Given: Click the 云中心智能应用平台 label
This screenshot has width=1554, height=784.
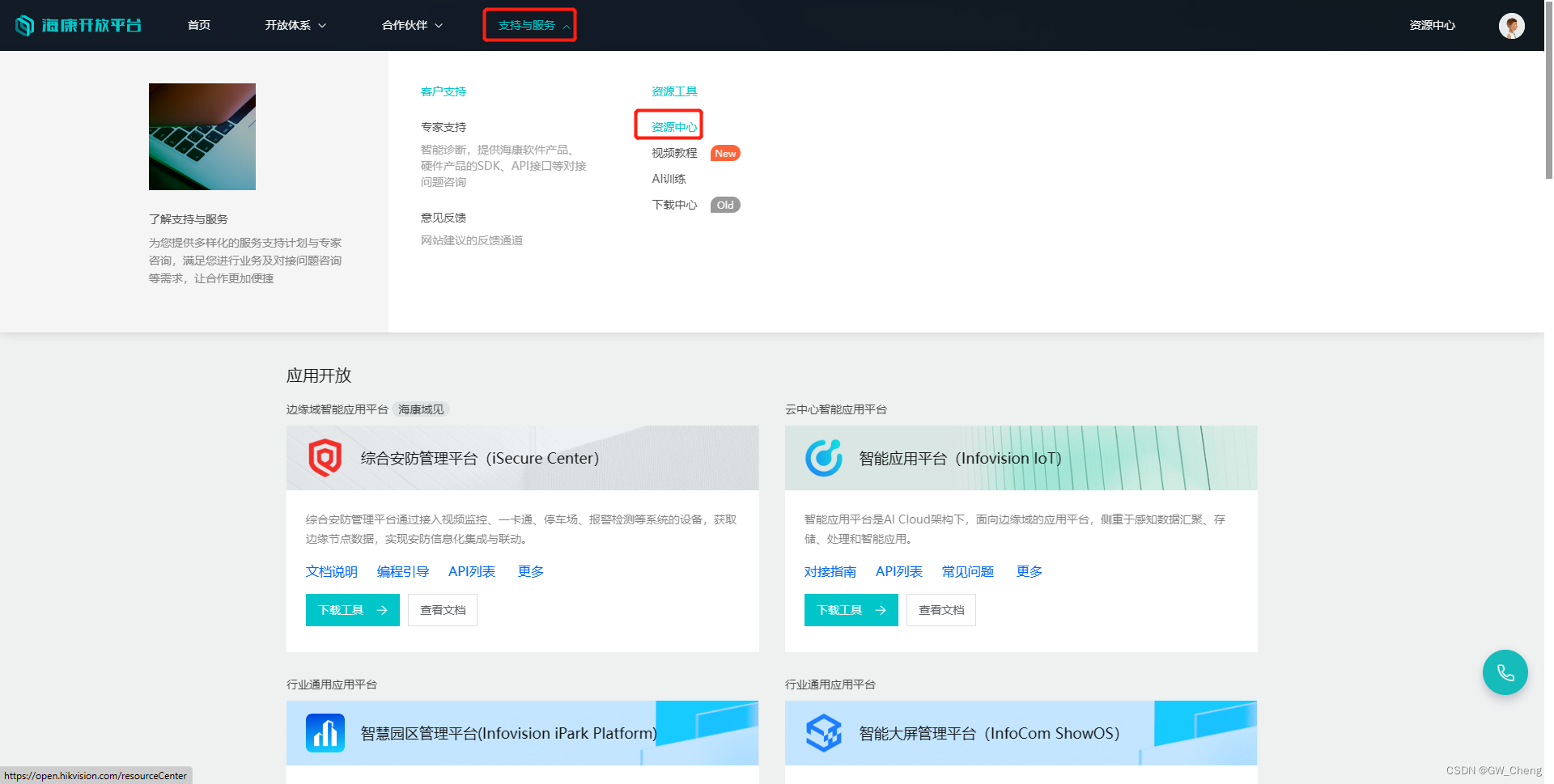Looking at the screenshot, I should (x=836, y=409).
